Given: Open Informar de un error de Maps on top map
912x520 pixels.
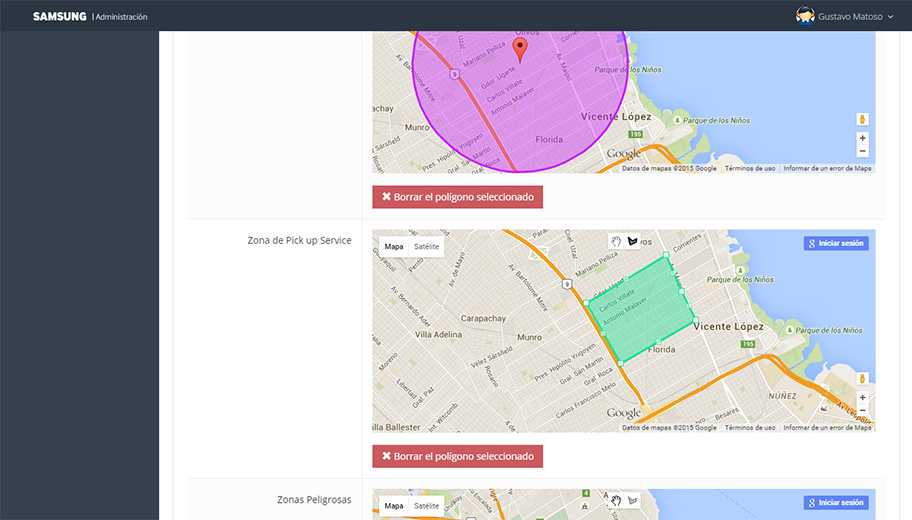Looking at the screenshot, I should (827, 169).
